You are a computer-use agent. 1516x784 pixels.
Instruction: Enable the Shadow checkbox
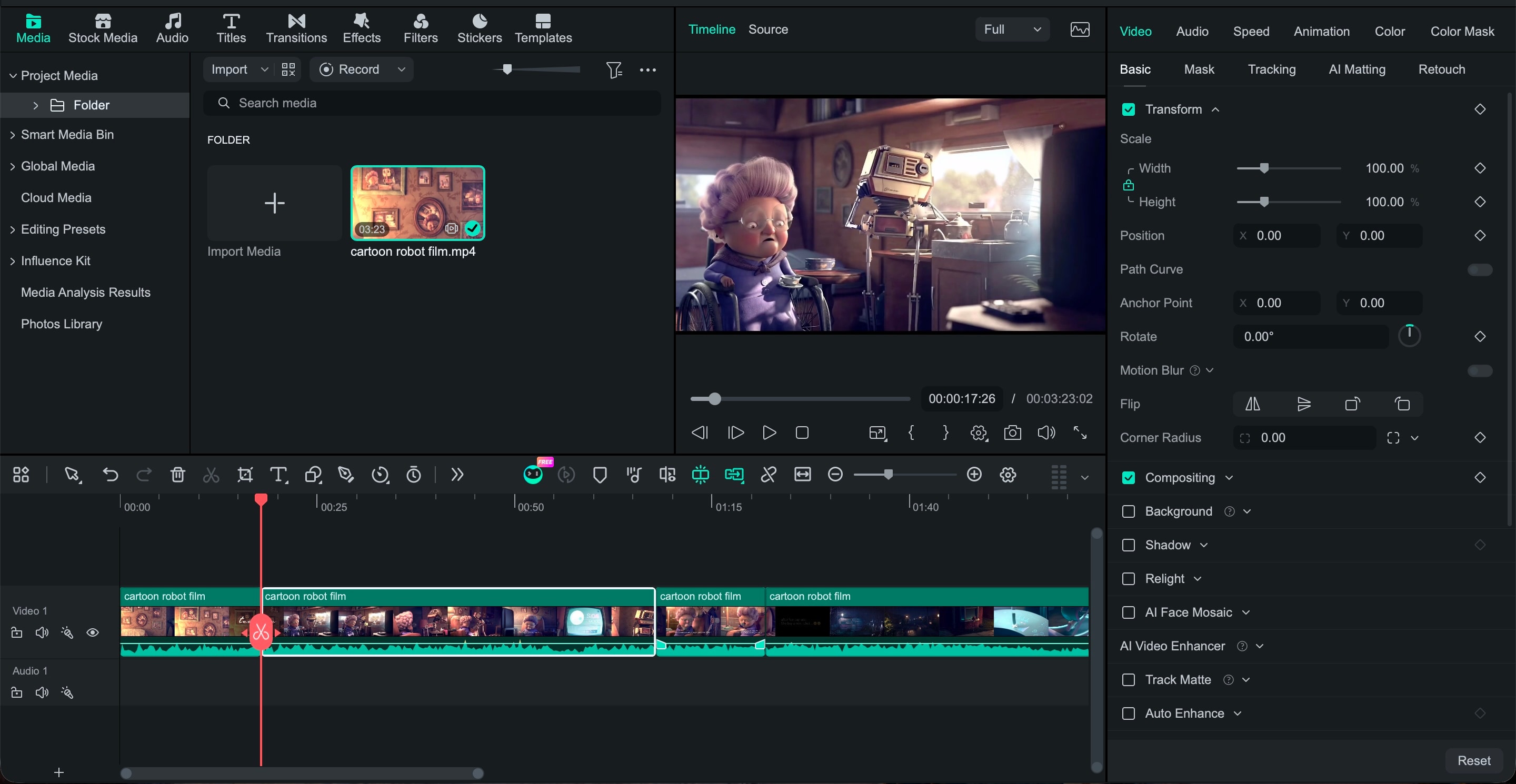tap(1128, 545)
